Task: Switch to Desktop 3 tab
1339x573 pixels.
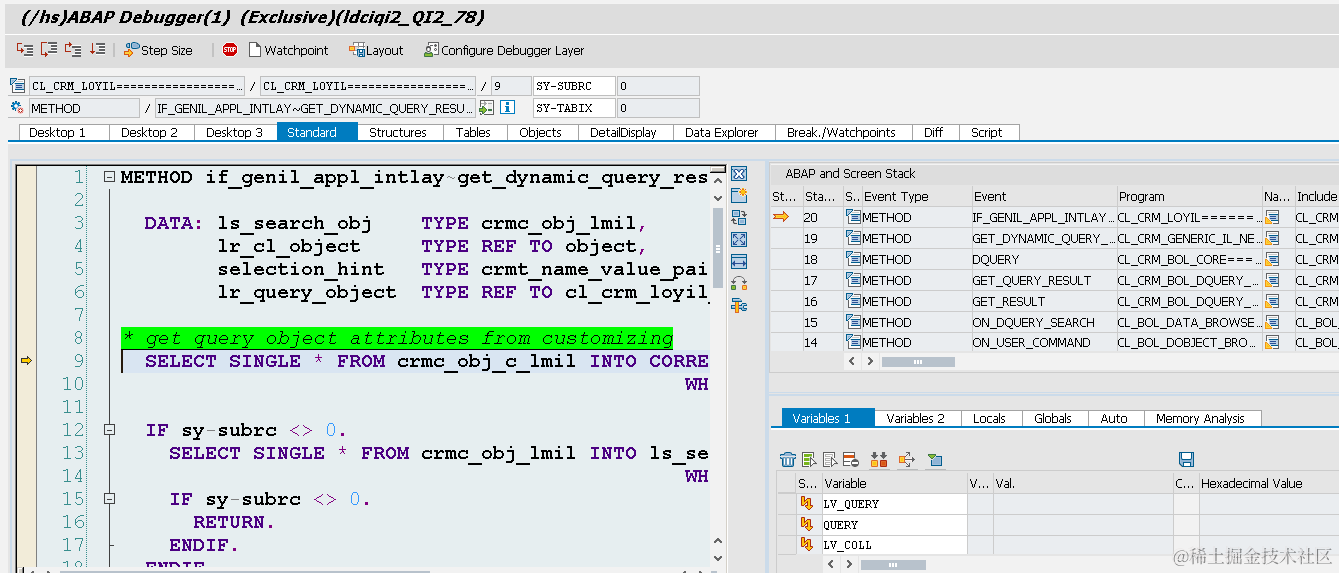Action: click(x=235, y=132)
